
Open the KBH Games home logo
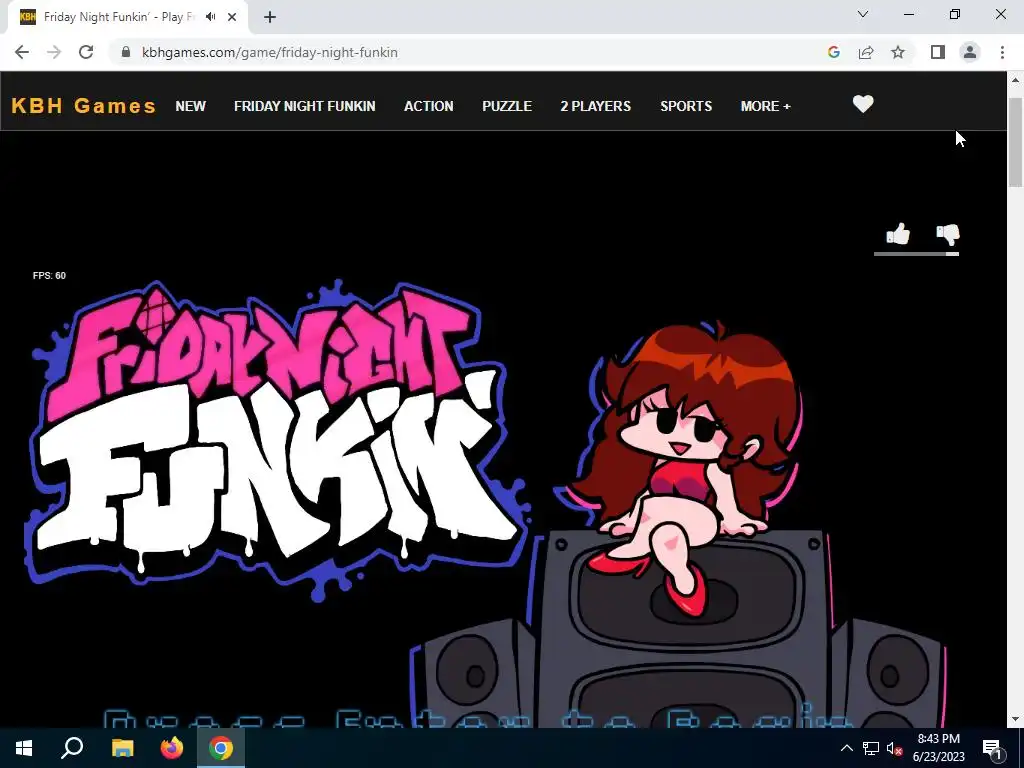[84, 106]
